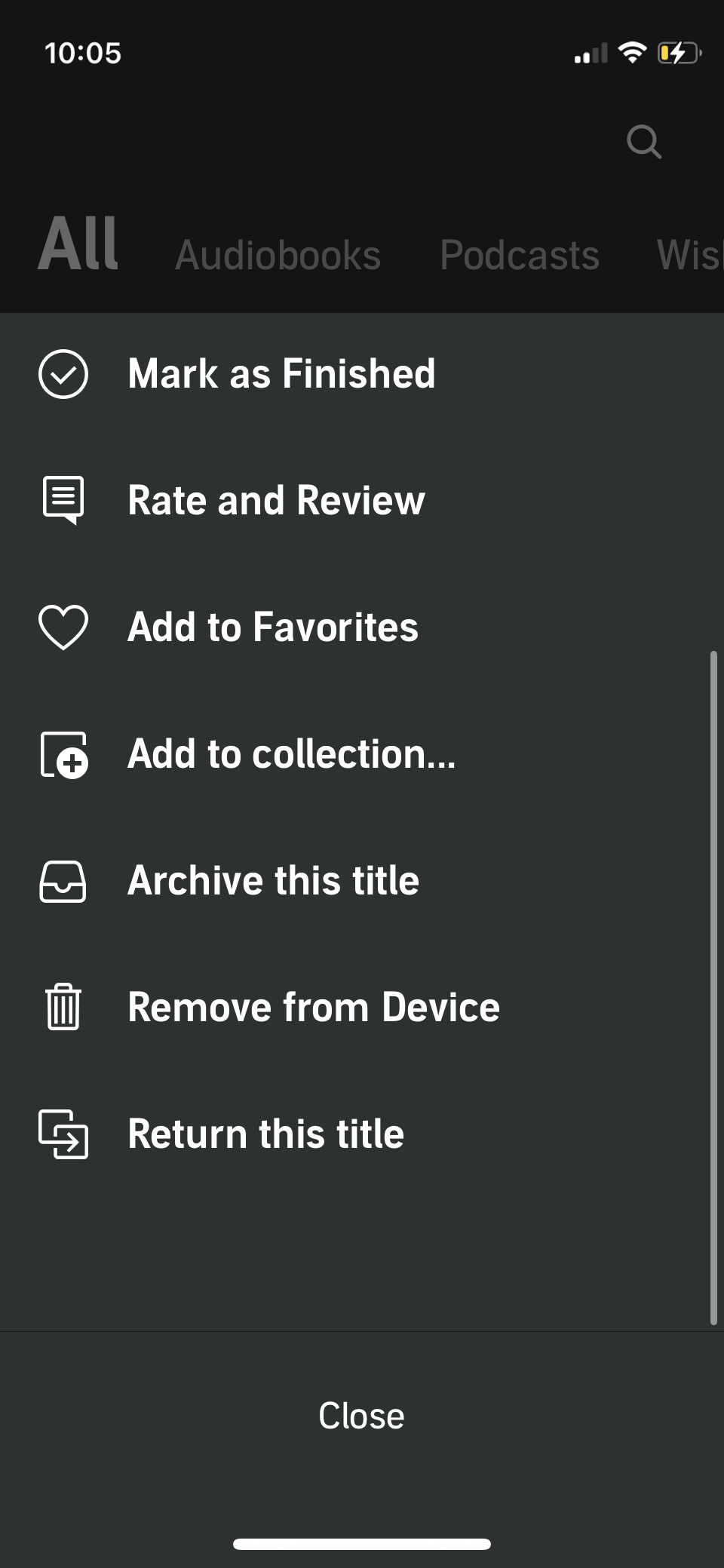Tap the add-to-collection plus icon
The image size is (724, 1568).
63,754
